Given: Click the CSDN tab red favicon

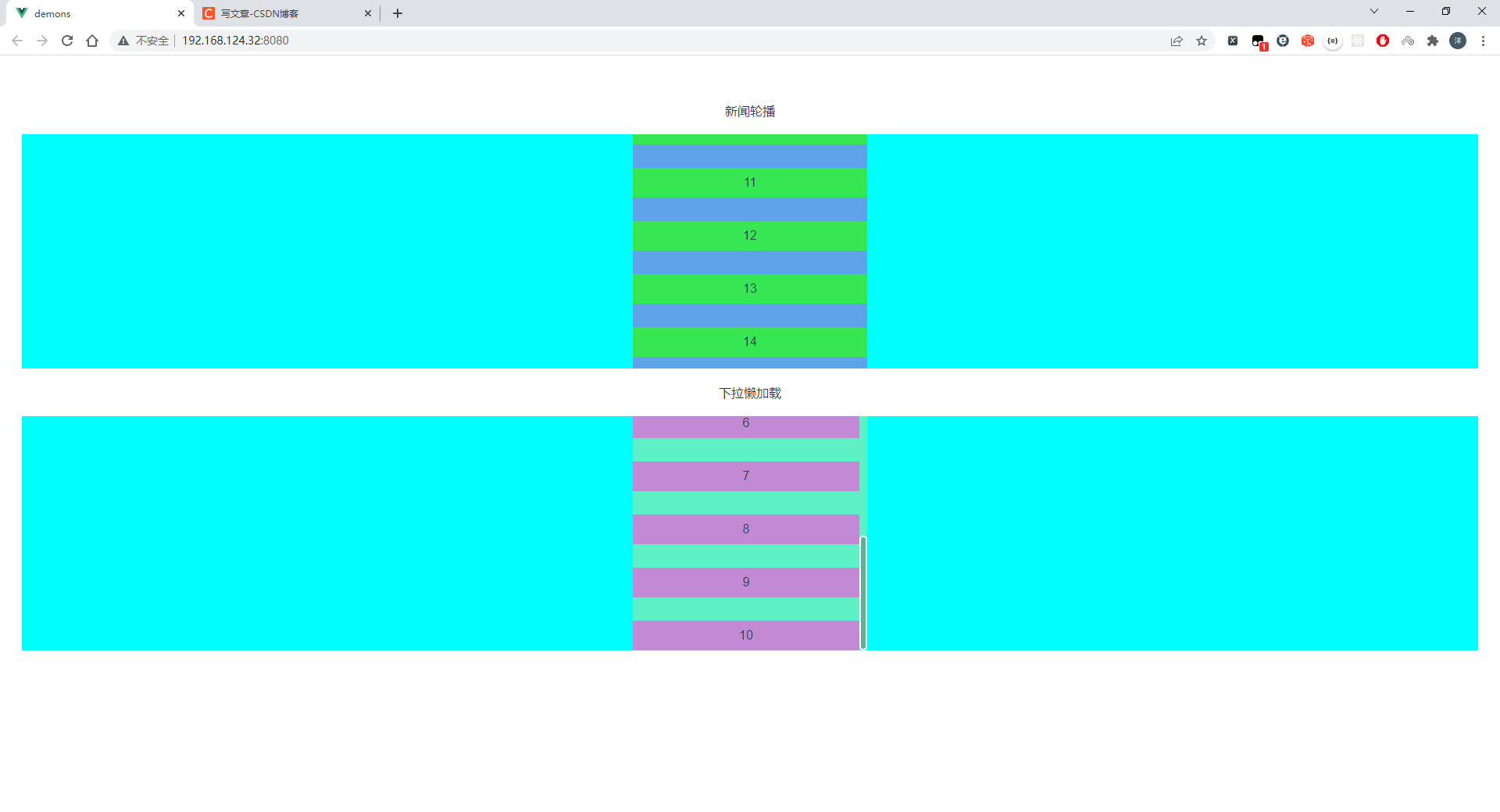Looking at the screenshot, I should click(x=209, y=13).
